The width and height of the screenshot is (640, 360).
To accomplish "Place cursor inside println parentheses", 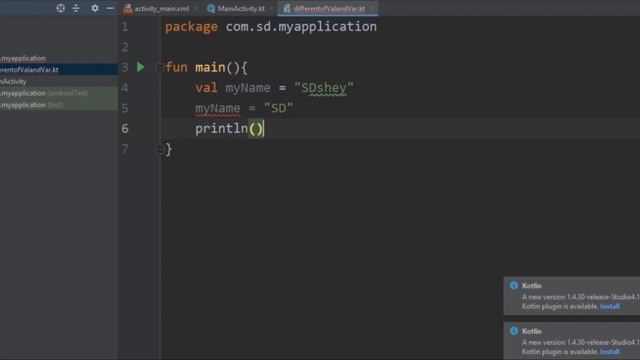I will 256,129.
